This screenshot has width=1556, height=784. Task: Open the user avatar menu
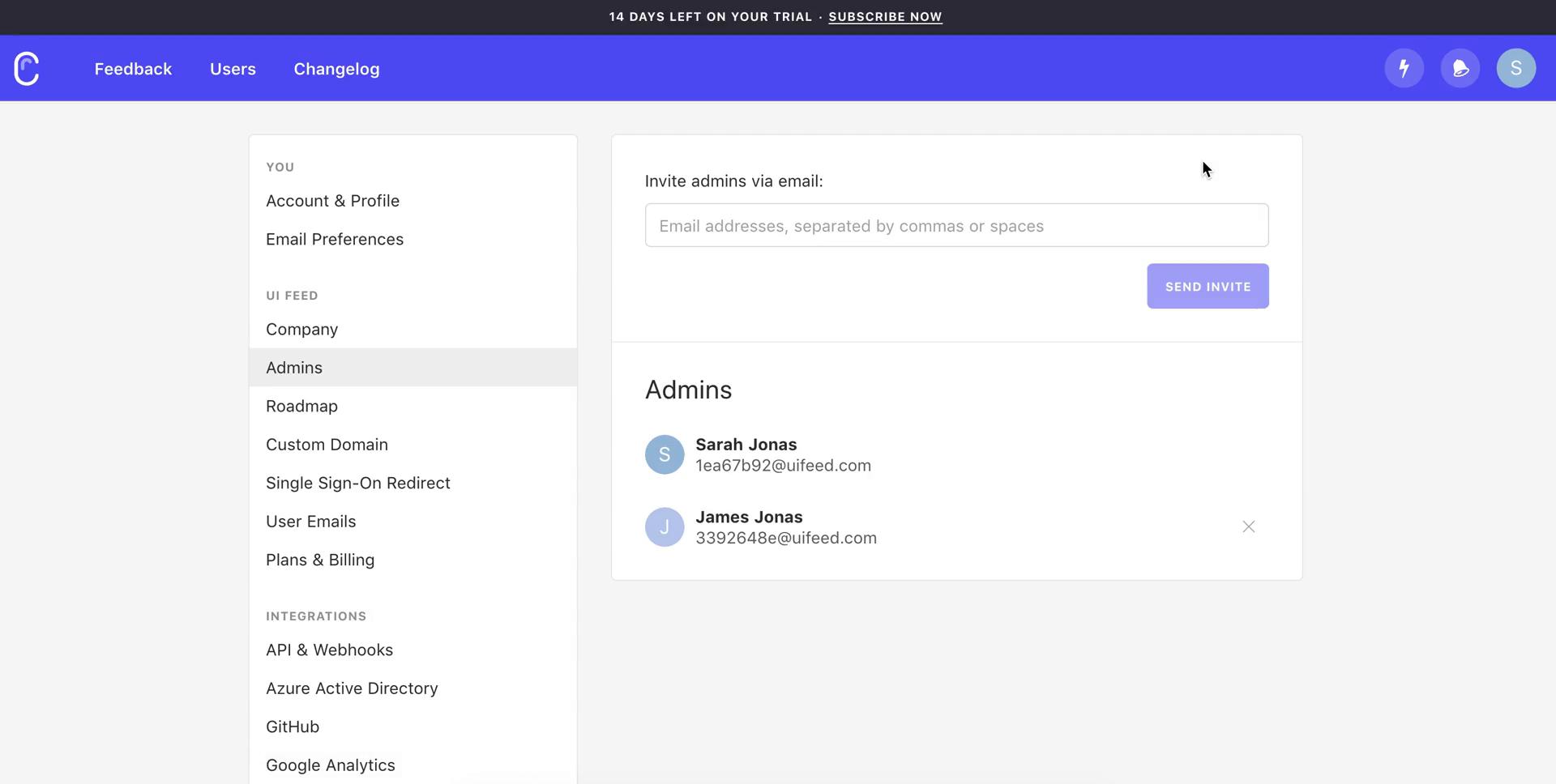[1515, 69]
